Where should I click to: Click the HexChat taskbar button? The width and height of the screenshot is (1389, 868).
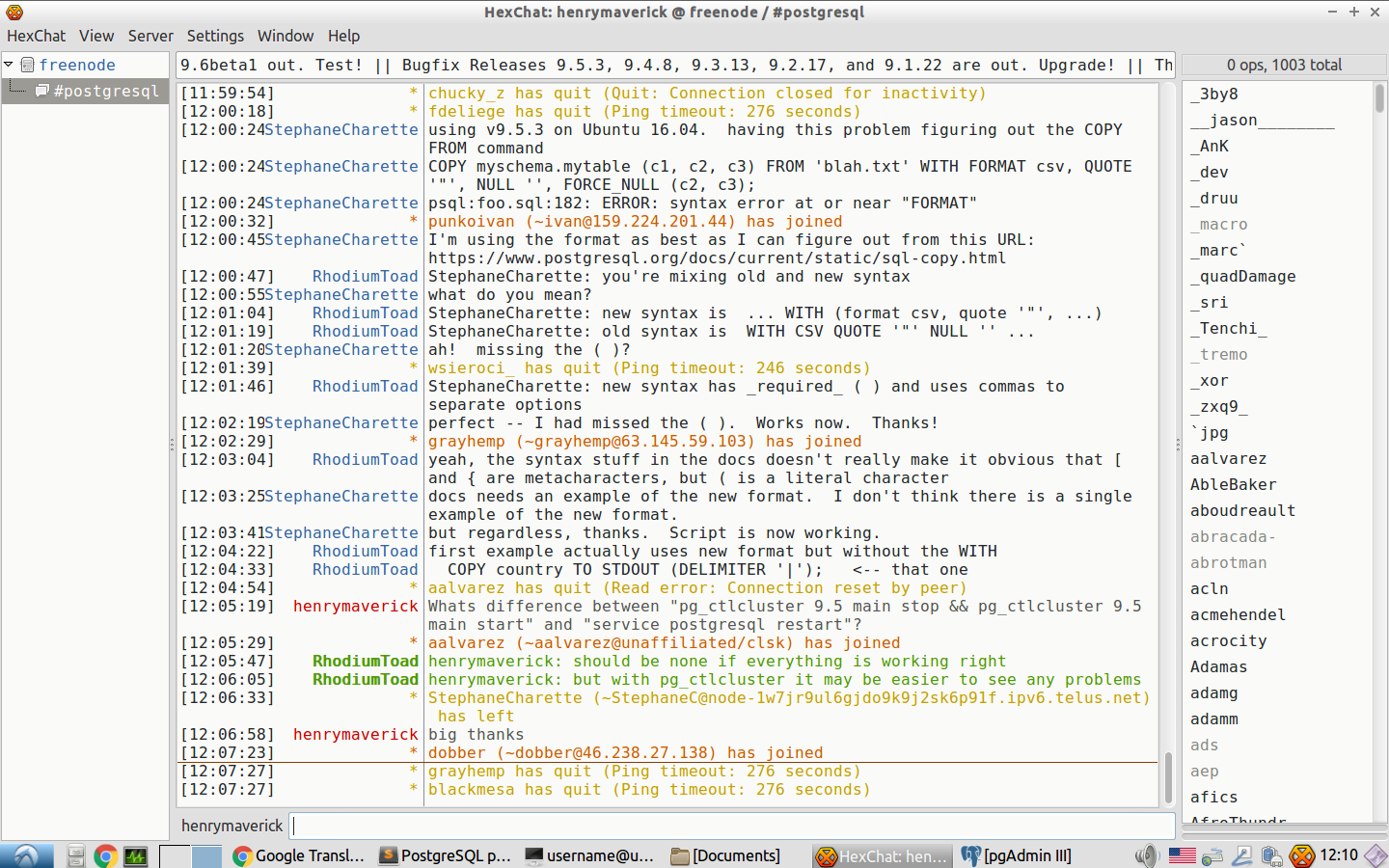(882, 855)
